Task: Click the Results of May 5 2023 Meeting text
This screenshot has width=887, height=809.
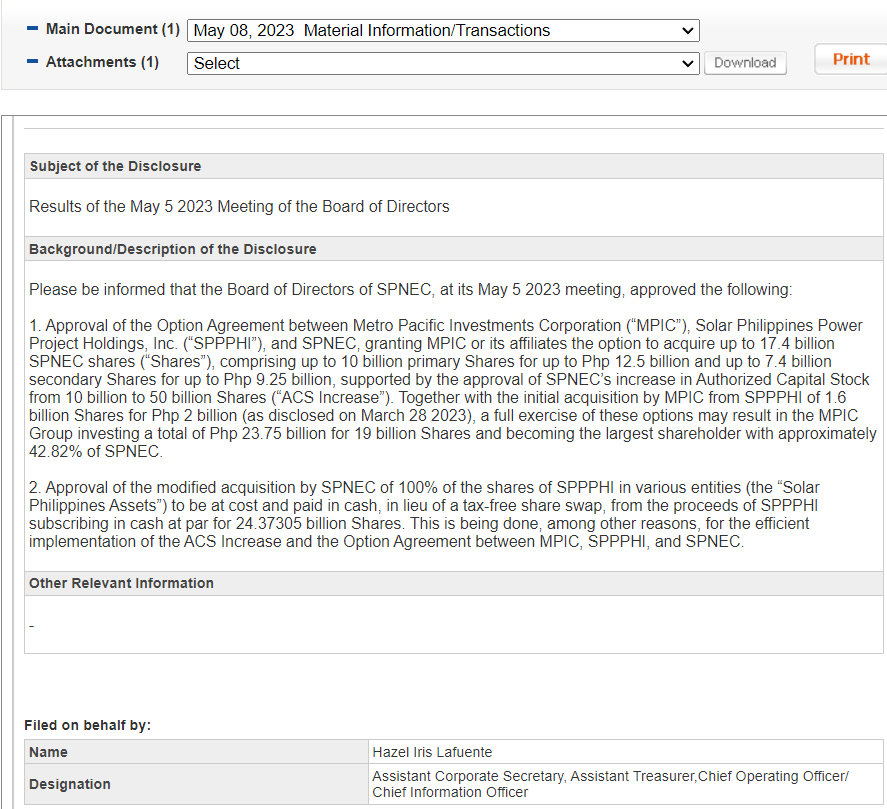Action: coord(239,206)
